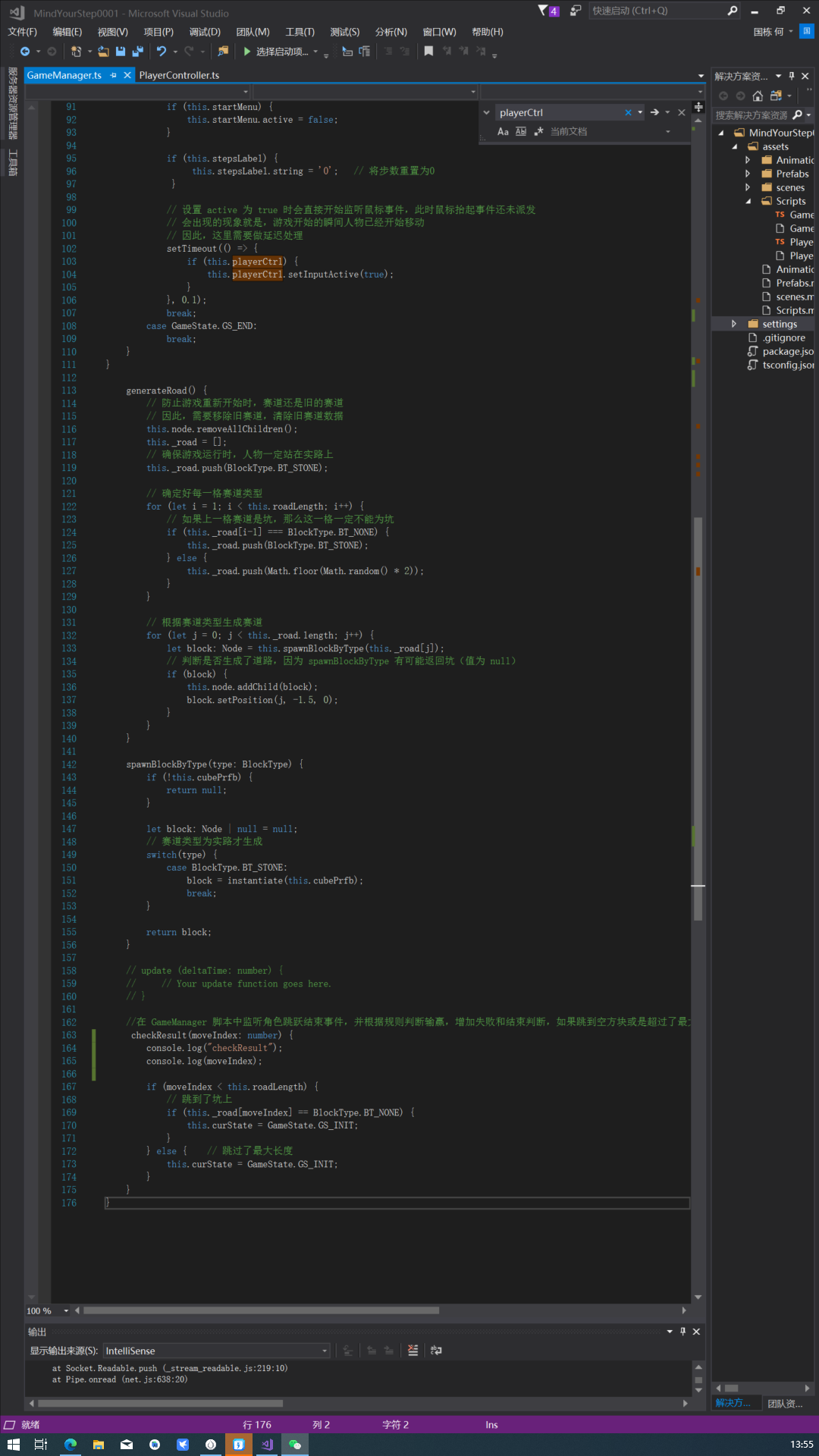
Task: Click the Home icon in Solution Explorer
Action: point(758,96)
